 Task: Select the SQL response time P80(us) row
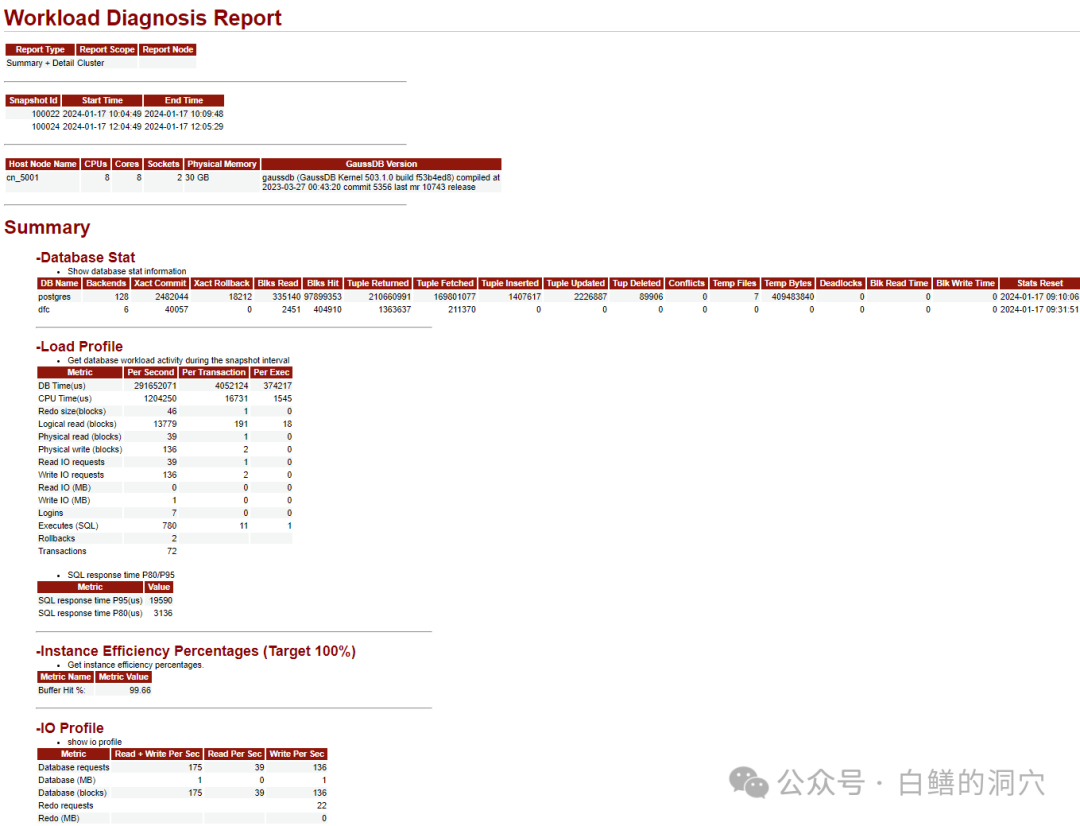coord(105,613)
